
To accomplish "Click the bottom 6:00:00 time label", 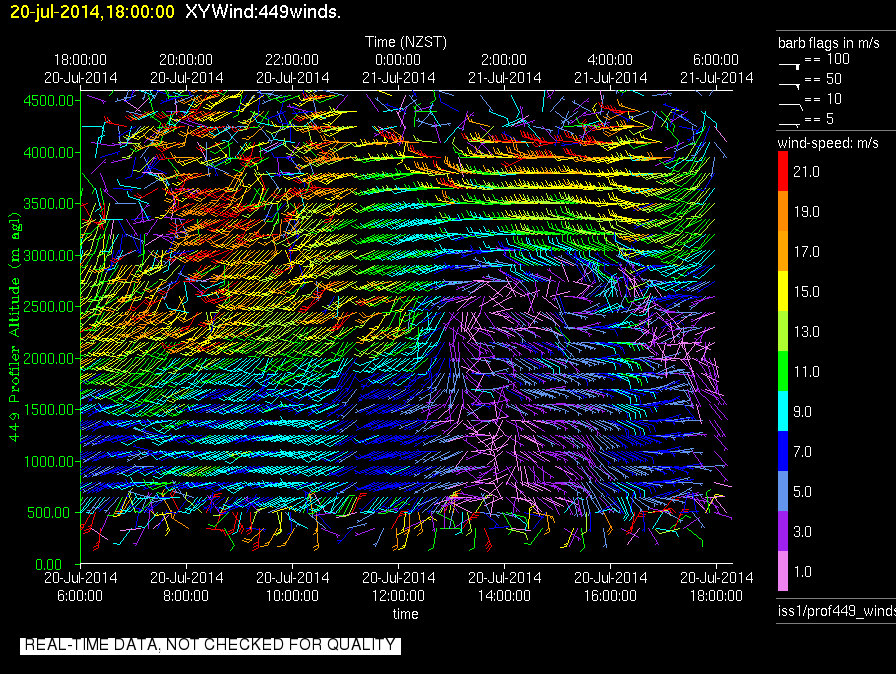I will coord(80,596).
